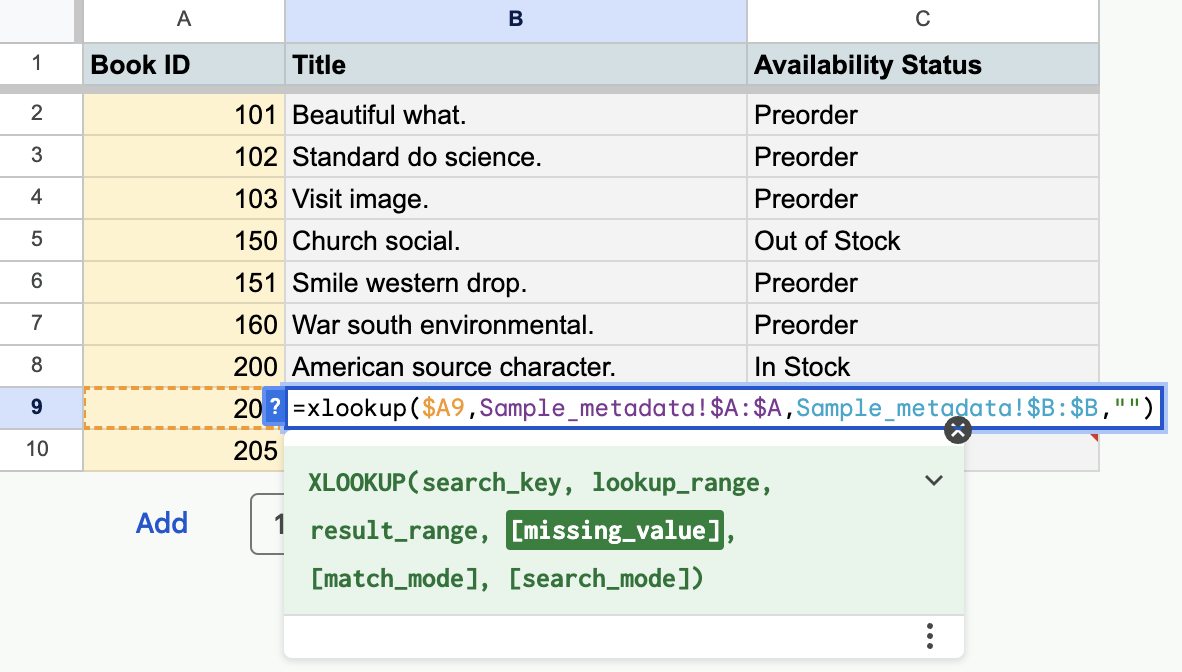1182x672 pixels.
Task: Click the row count input next to Add
Action: coord(268,523)
